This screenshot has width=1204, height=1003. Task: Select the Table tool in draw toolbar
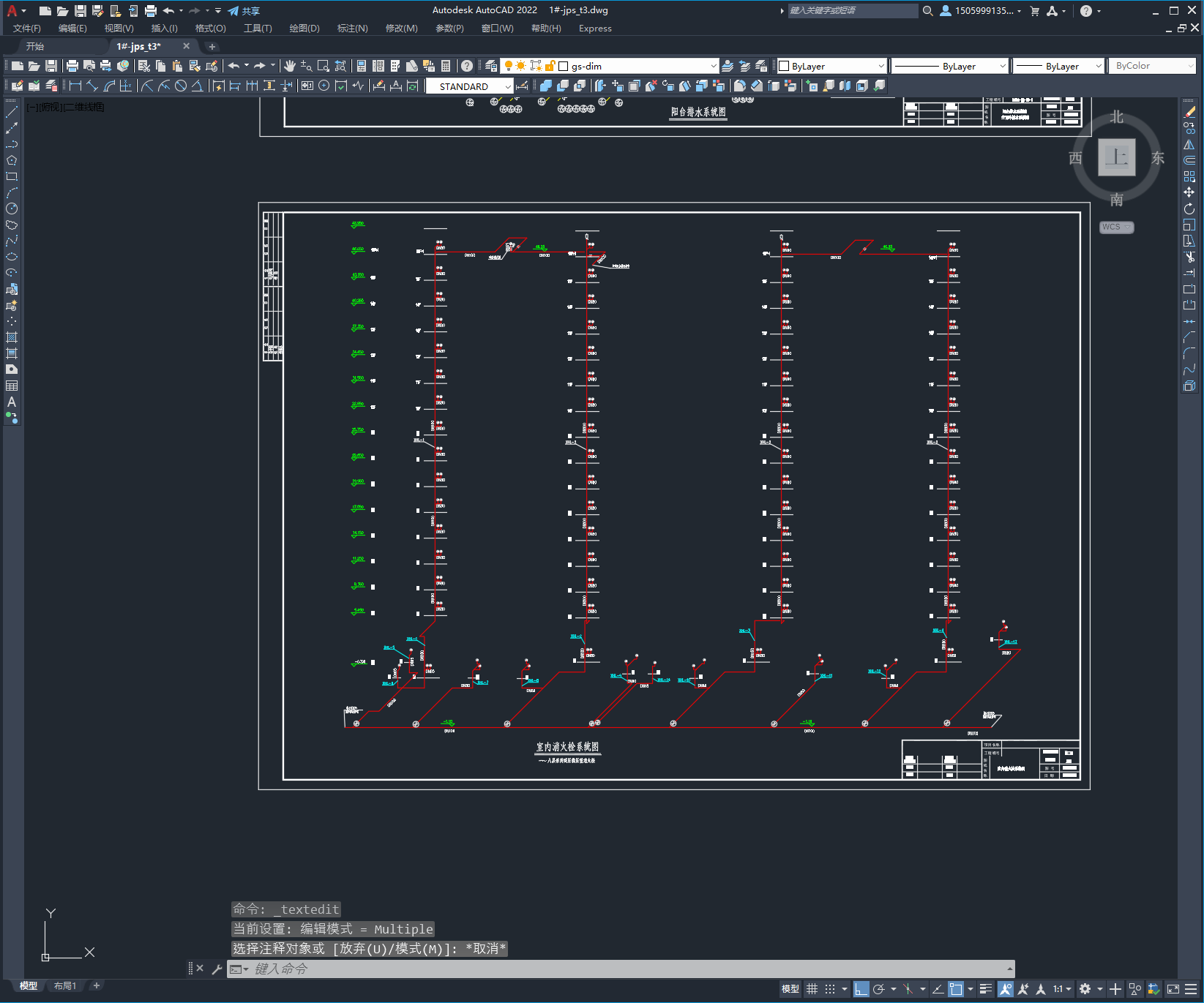tap(12, 386)
